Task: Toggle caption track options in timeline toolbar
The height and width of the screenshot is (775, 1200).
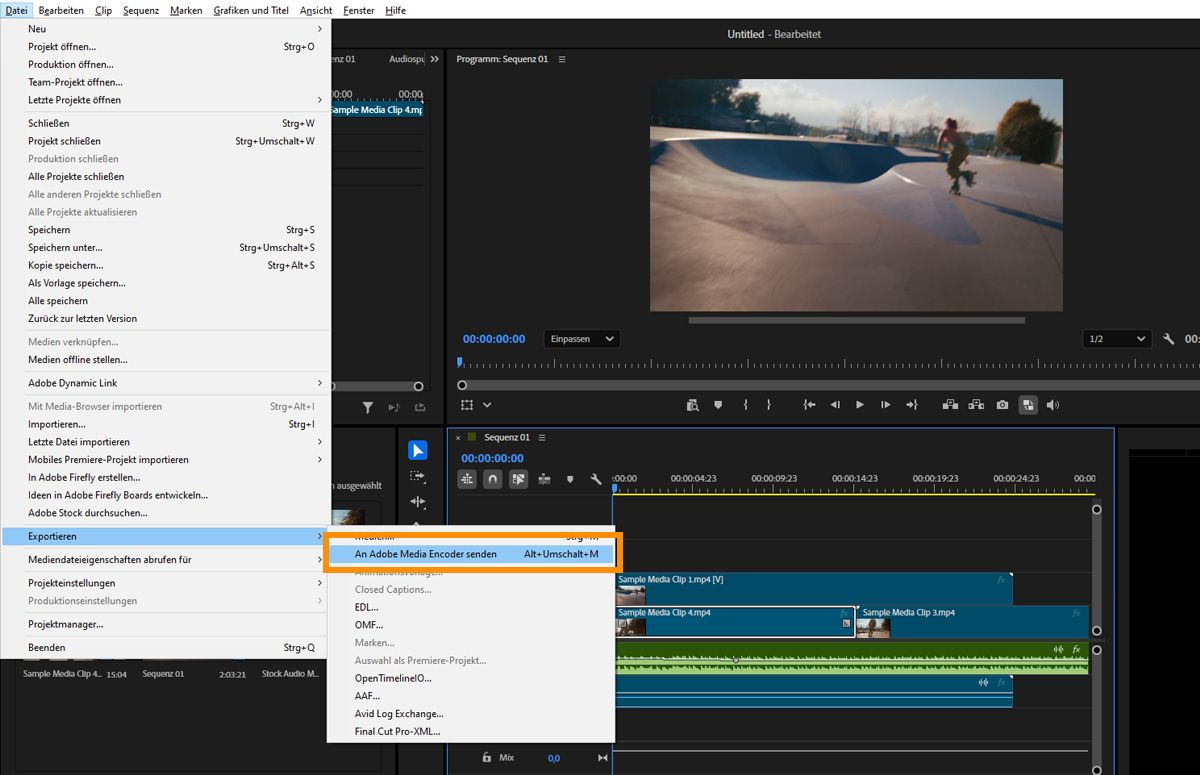Action: click(x=544, y=479)
